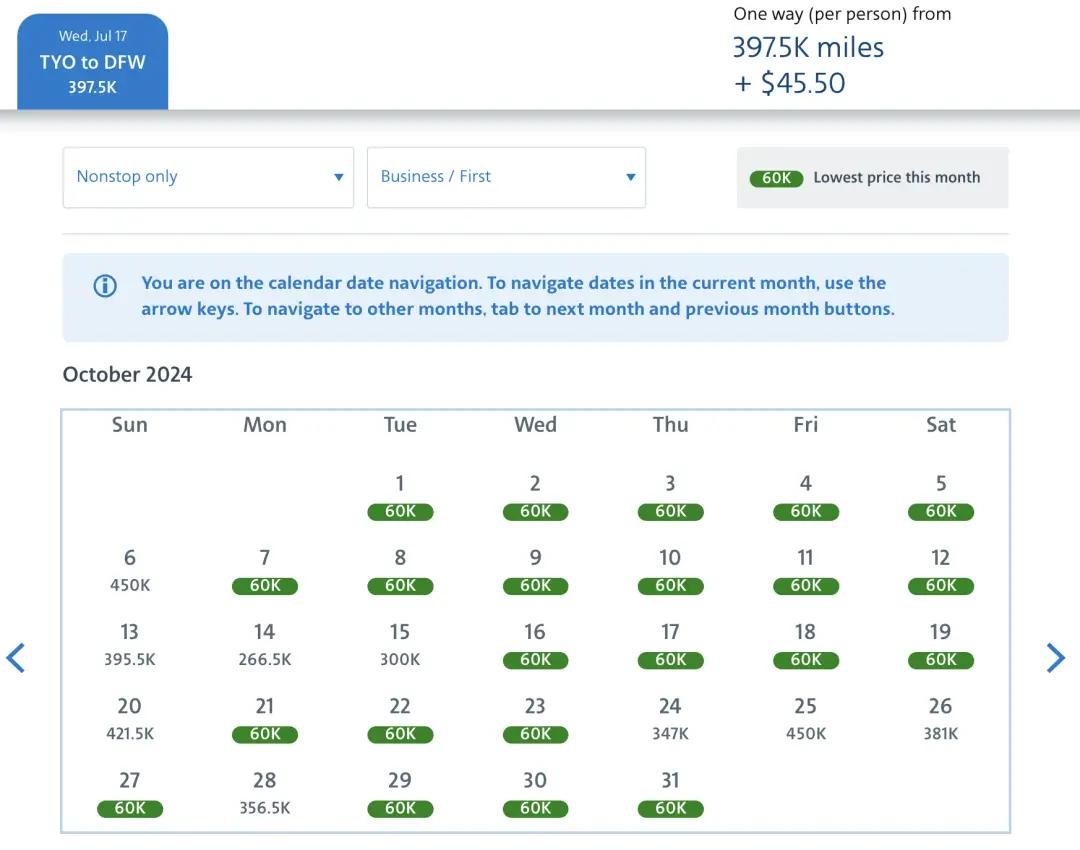This screenshot has width=1080, height=850.
Task: Select Friday October 25 at 450K
Action: pos(806,719)
